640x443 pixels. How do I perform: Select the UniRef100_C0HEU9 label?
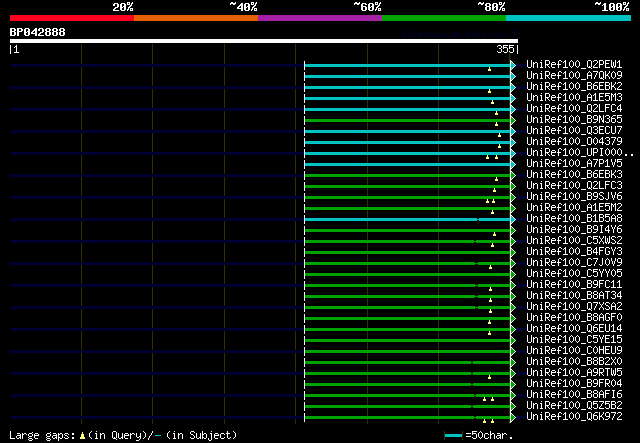[x=574, y=351]
